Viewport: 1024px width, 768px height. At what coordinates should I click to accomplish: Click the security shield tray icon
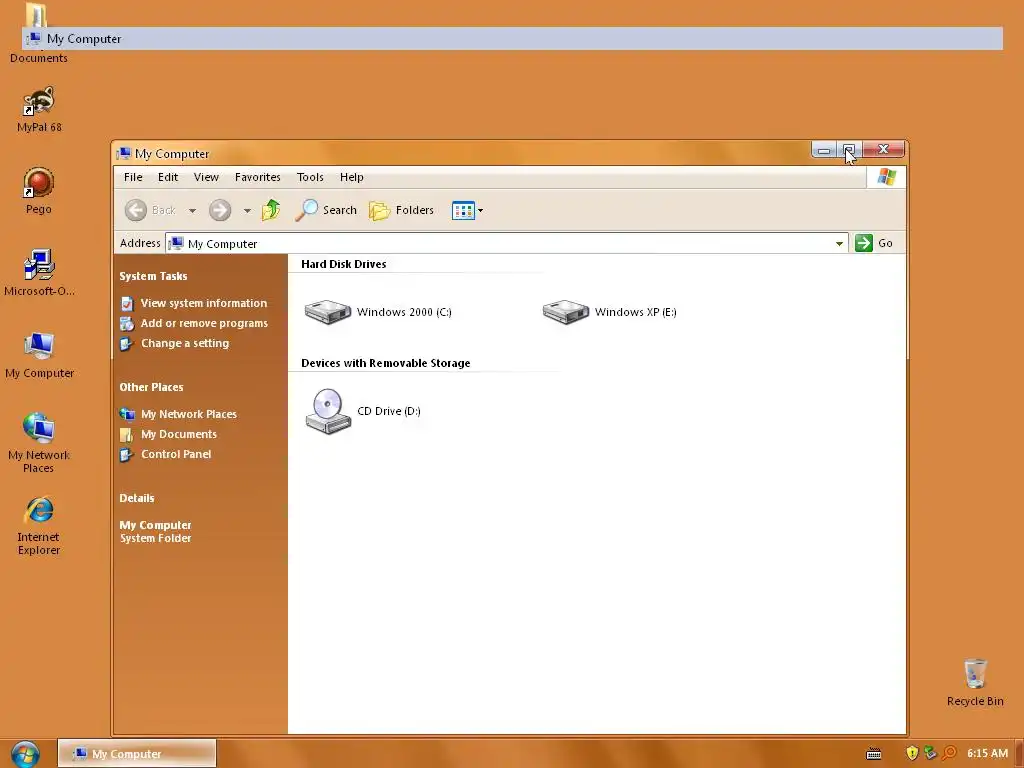(912, 753)
